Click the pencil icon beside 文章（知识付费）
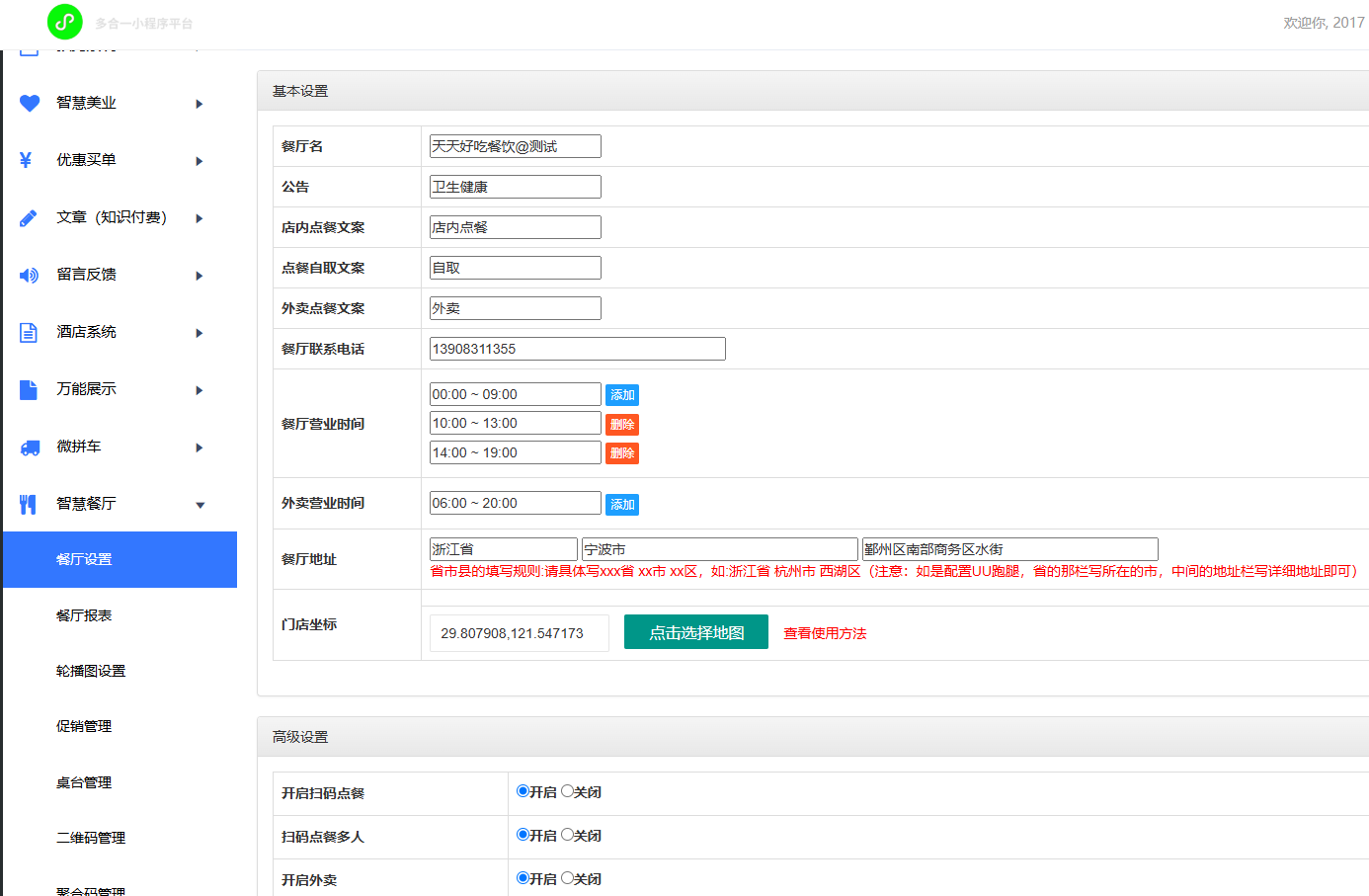The image size is (1369, 896). coord(29,217)
